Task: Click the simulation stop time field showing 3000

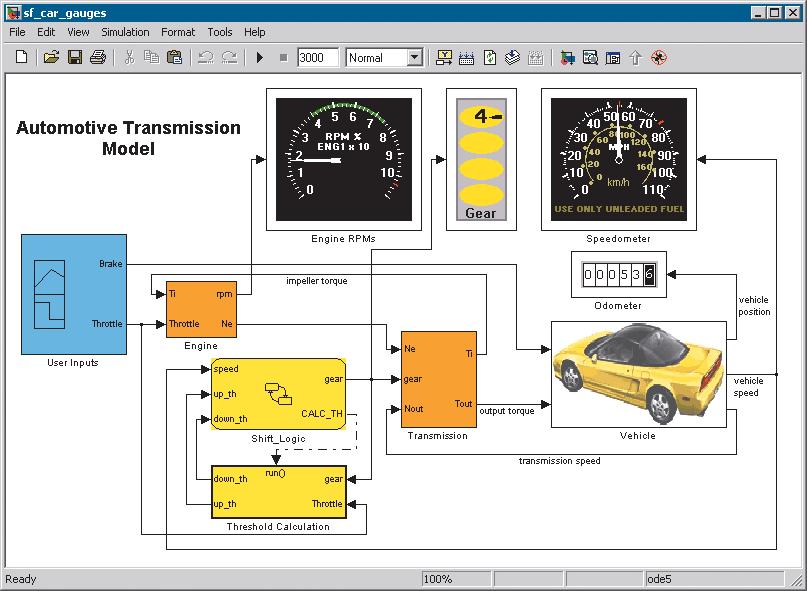Action: pyautogui.click(x=318, y=58)
